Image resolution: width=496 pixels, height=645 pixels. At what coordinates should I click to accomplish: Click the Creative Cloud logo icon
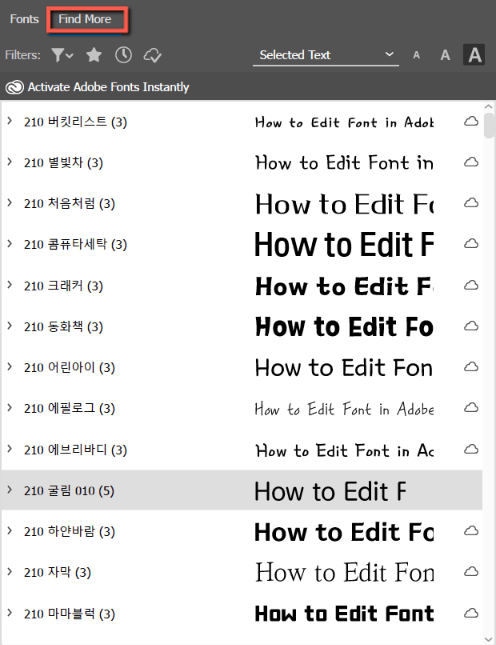[14, 87]
